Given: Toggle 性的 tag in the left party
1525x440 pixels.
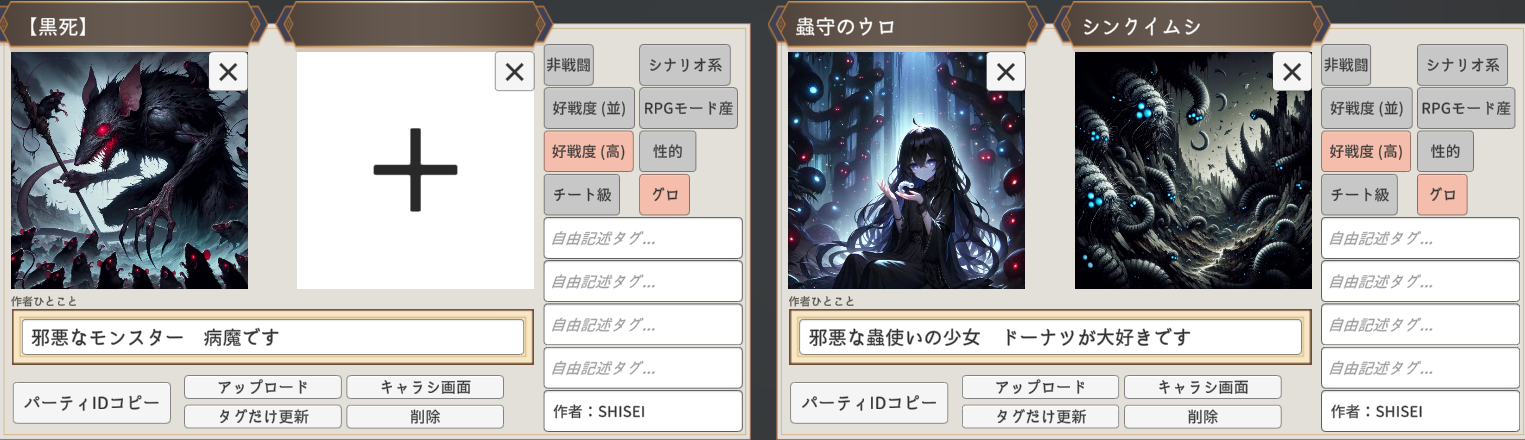Looking at the screenshot, I should tap(667, 152).
